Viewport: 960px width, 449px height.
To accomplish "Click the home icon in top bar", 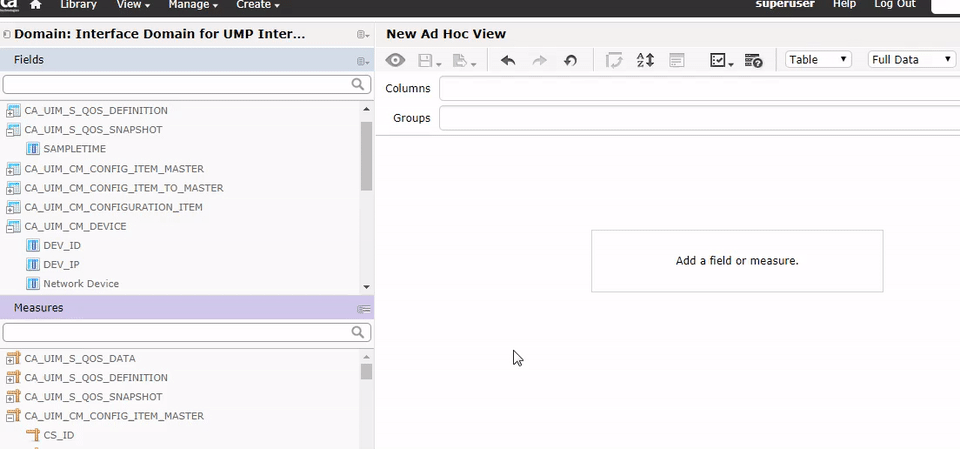I will pos(36,5).
